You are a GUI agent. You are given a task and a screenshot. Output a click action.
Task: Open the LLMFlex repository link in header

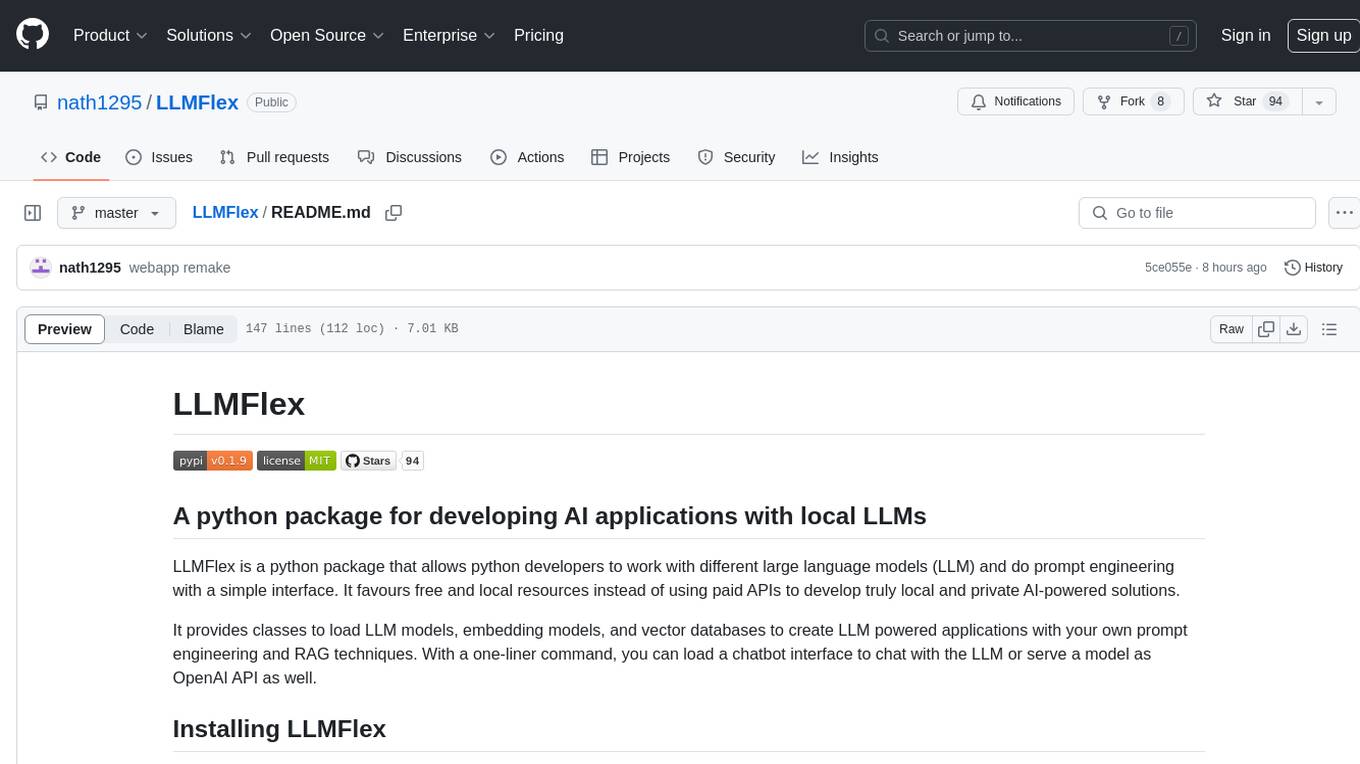point(197,102)
